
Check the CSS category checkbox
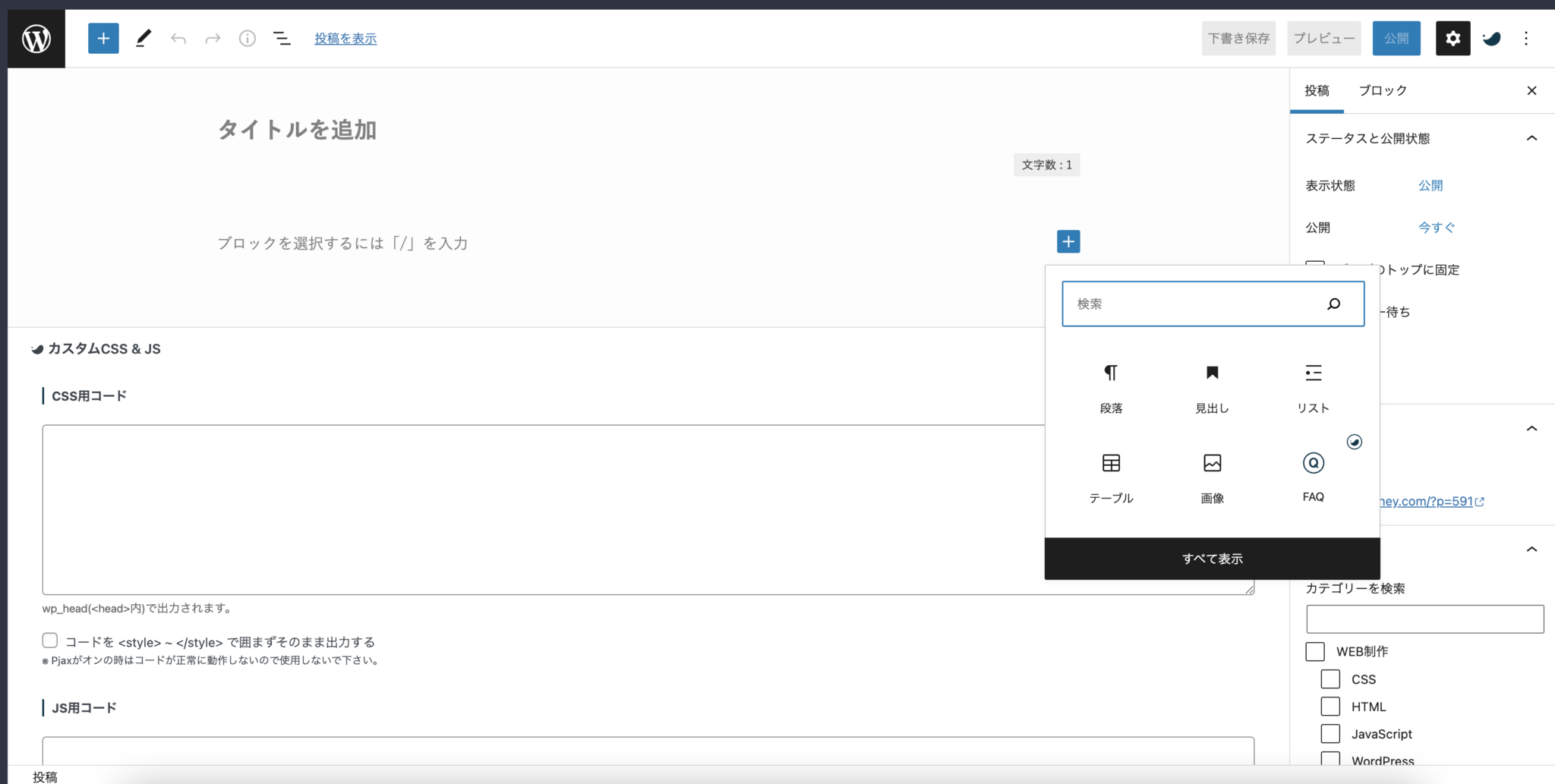tap(1330, 679)
